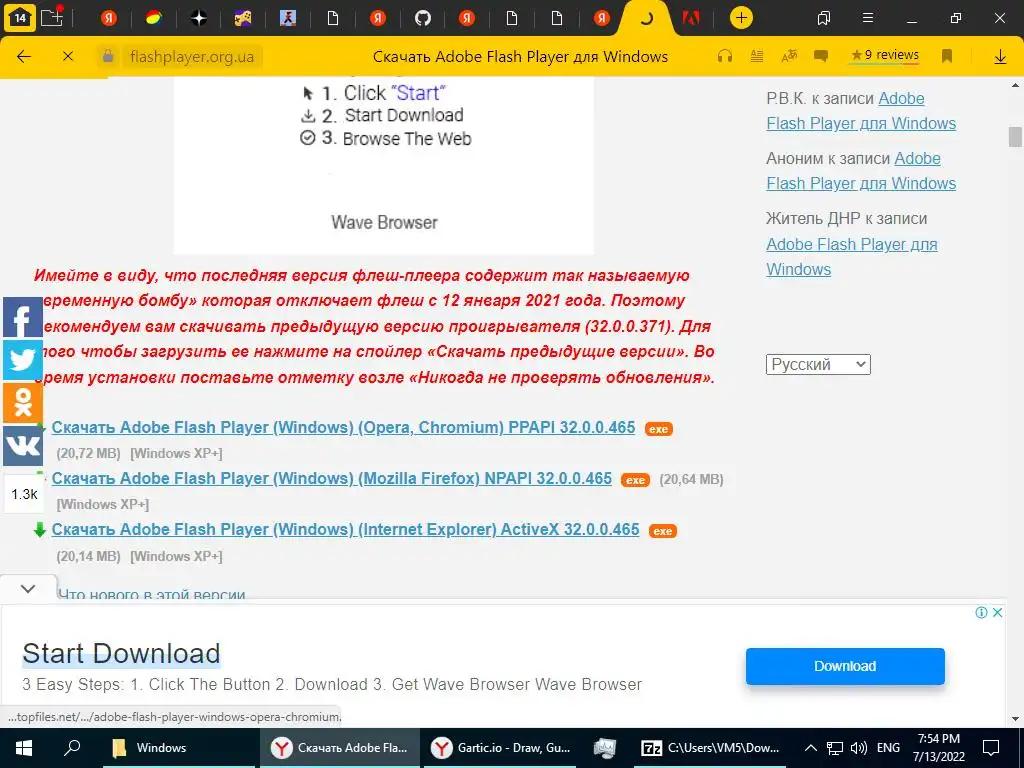Viewport: 1024px width, 768px height.
Task: Switch the ENG input language
Action: click(888, 748)
